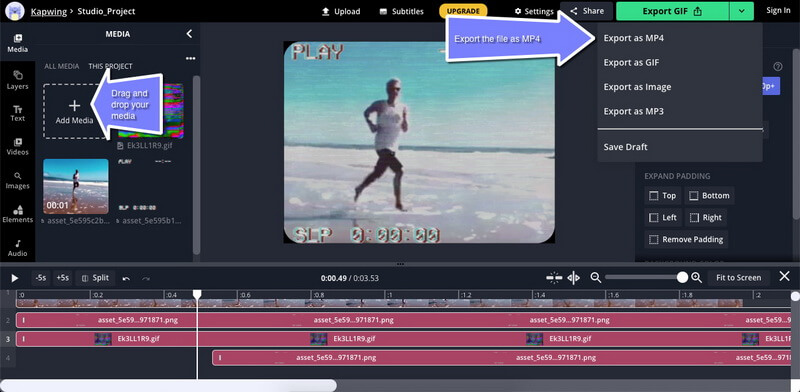Enable the Bottom padding checkbox

[x=693, y=195]
